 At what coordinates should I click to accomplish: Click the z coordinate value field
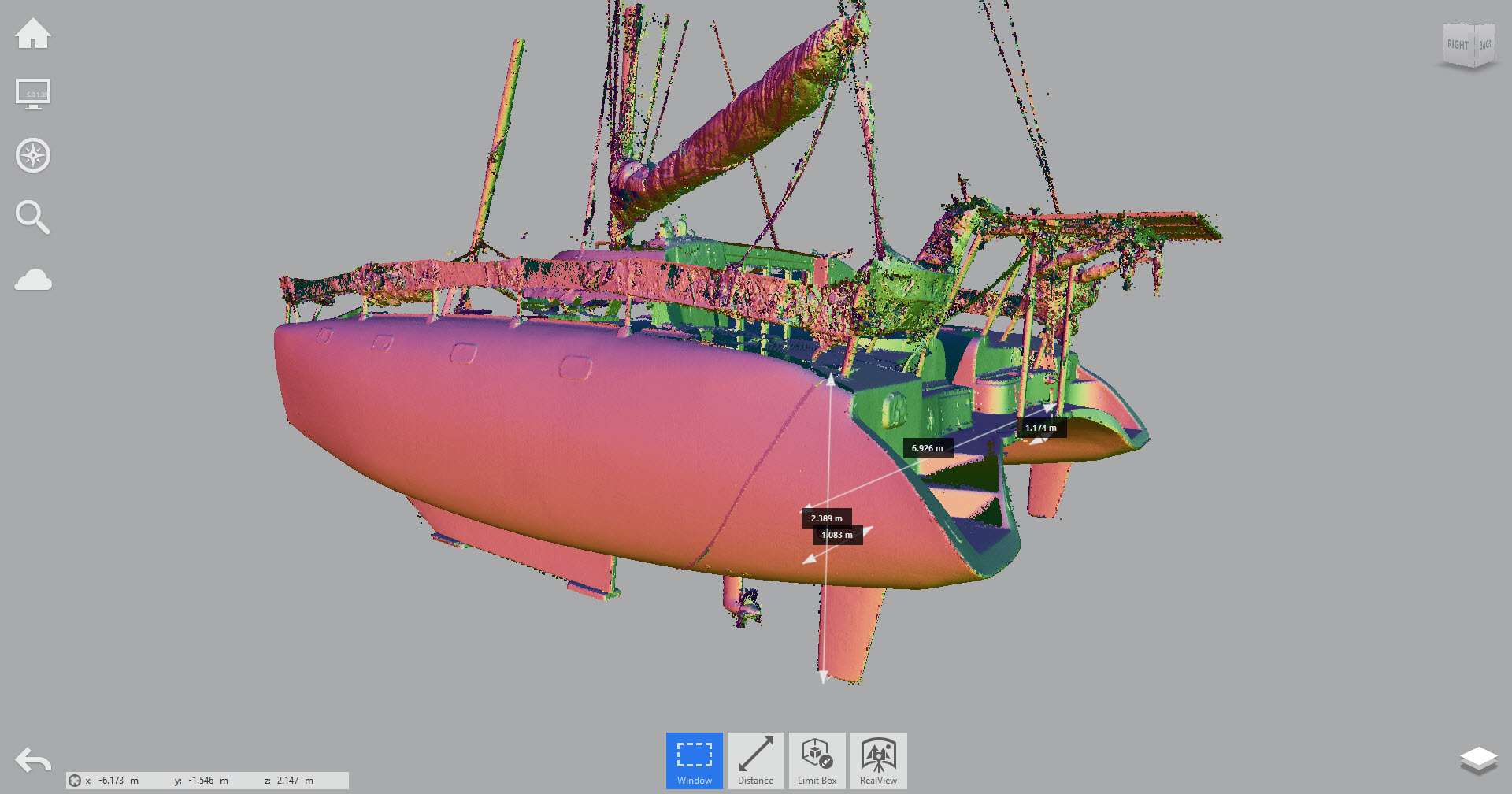tap(287, 781)
